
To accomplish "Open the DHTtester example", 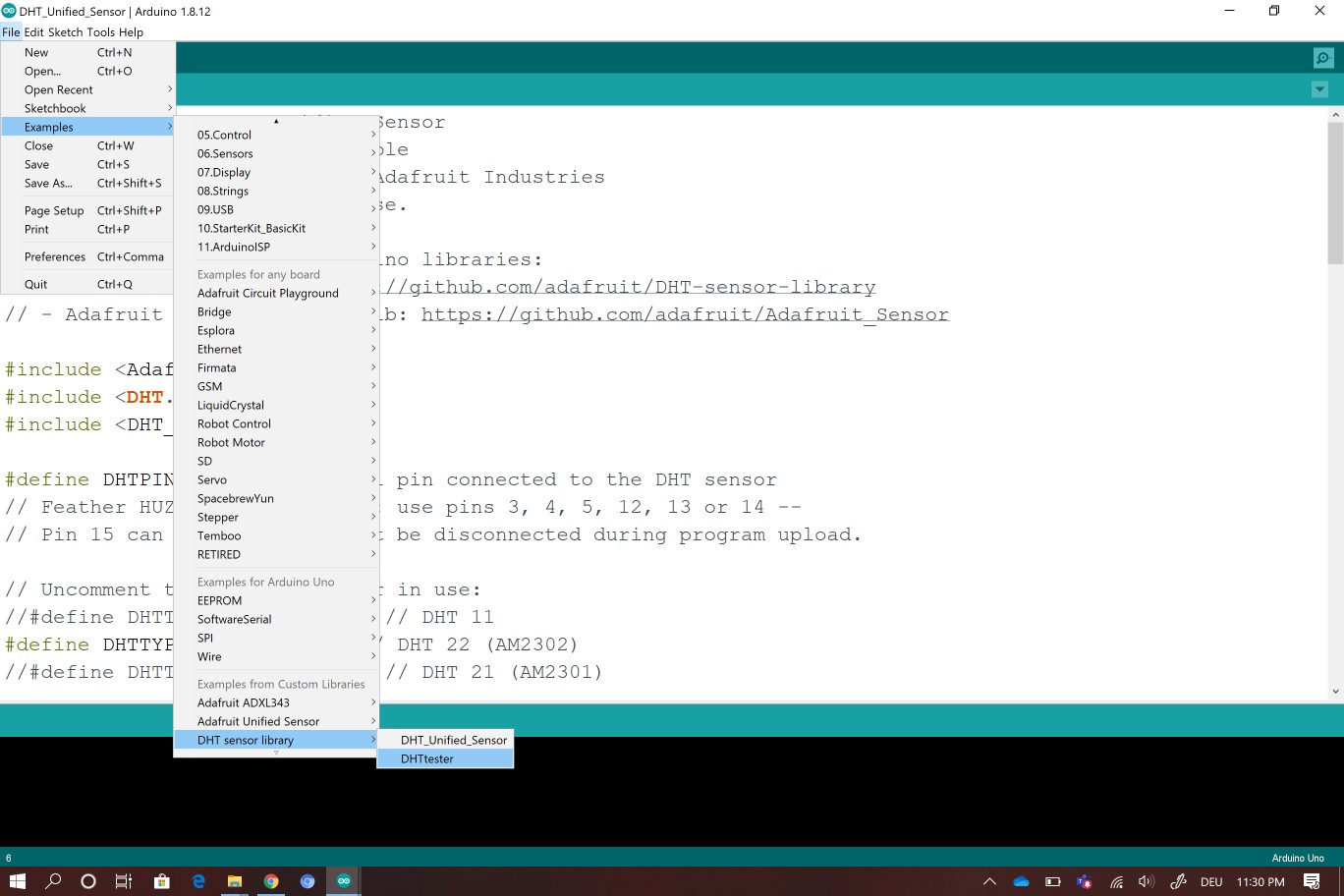I will (445, 758).
